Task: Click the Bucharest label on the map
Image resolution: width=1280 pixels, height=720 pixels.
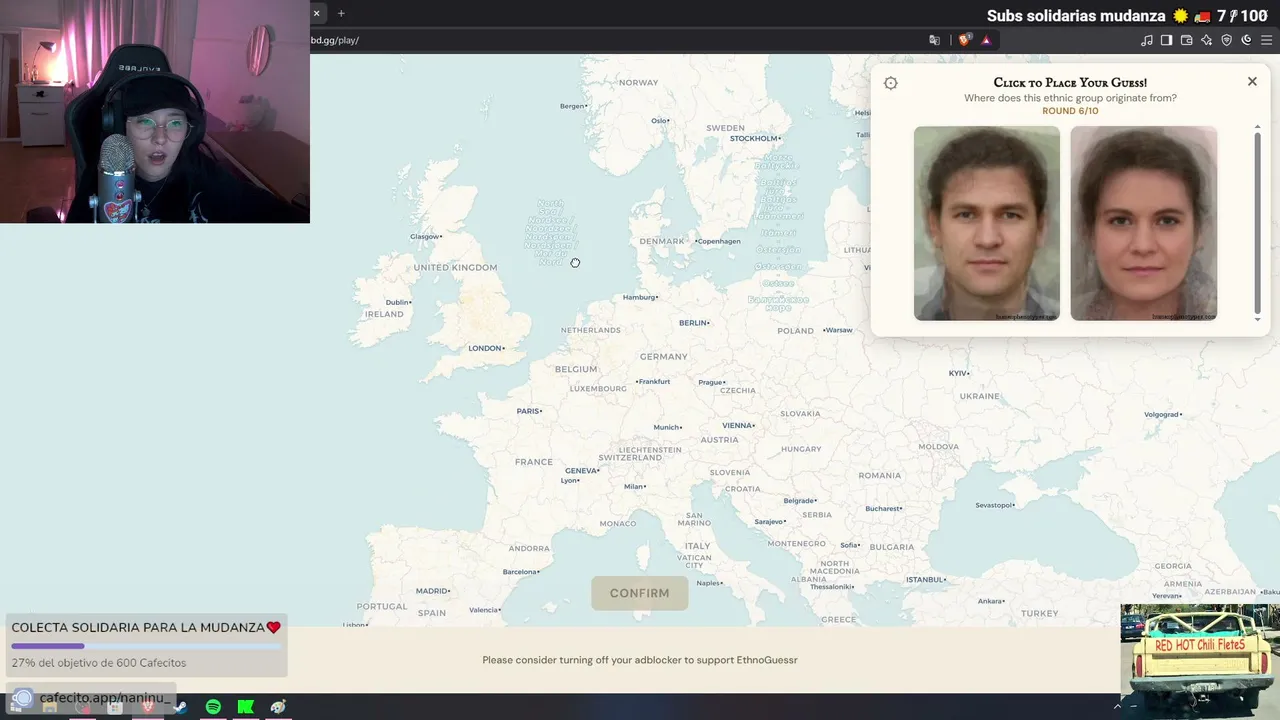Action: coord(884,508)
